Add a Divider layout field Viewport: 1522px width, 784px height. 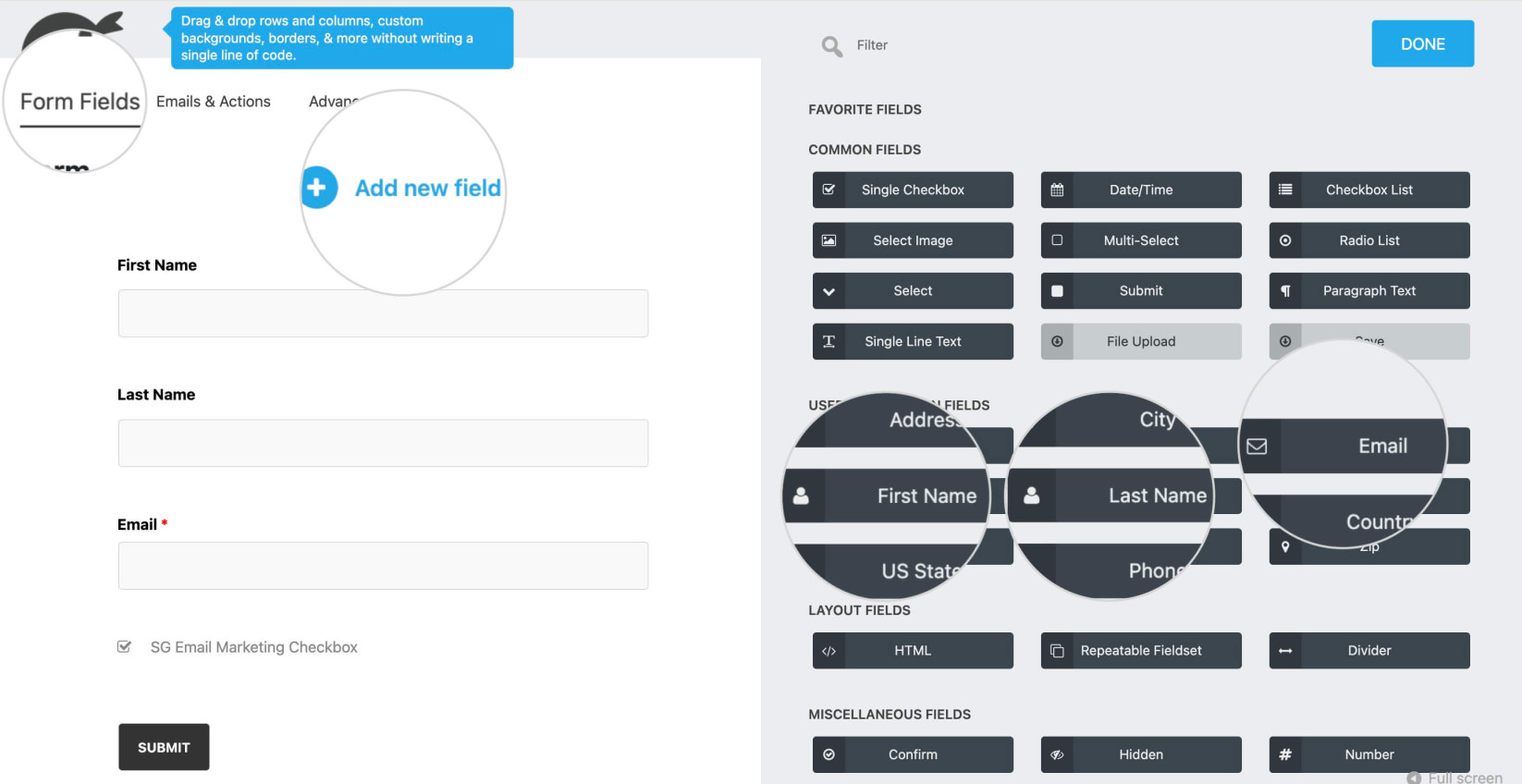(x=1369, y=651)
